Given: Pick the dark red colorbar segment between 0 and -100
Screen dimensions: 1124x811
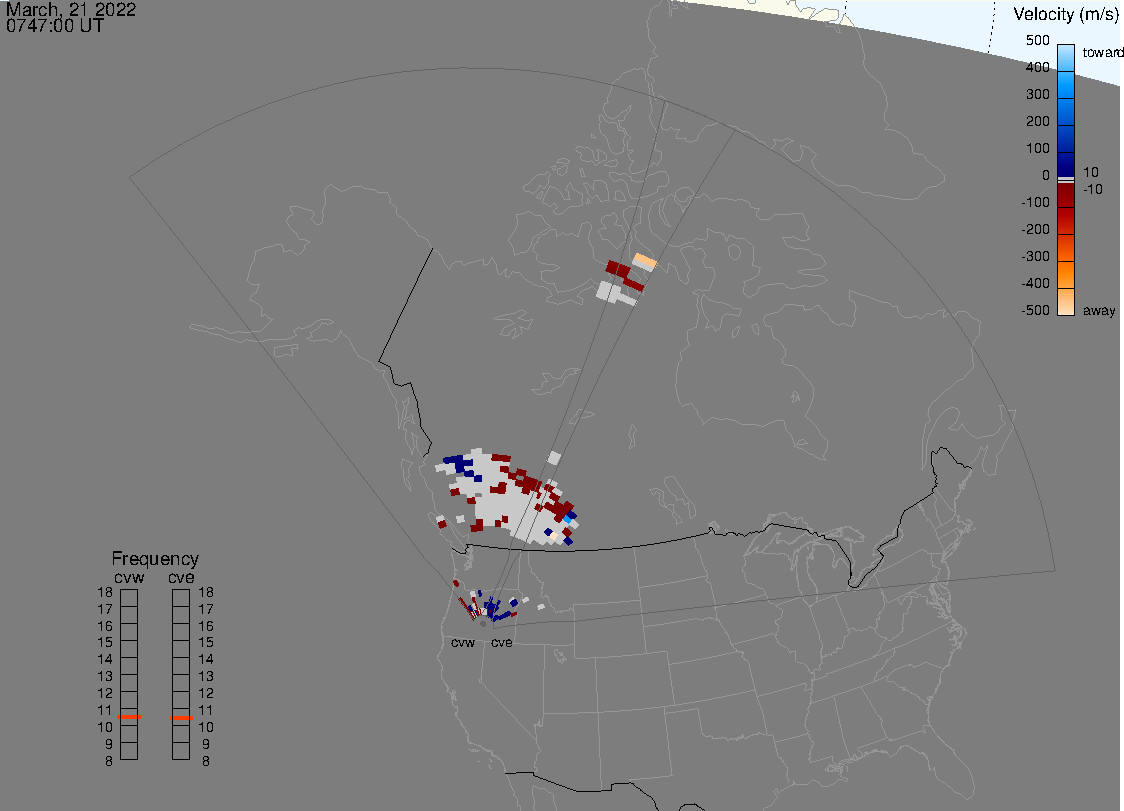Looking at the screenshot, I should pyautogui.click(x=1066, y=196).
